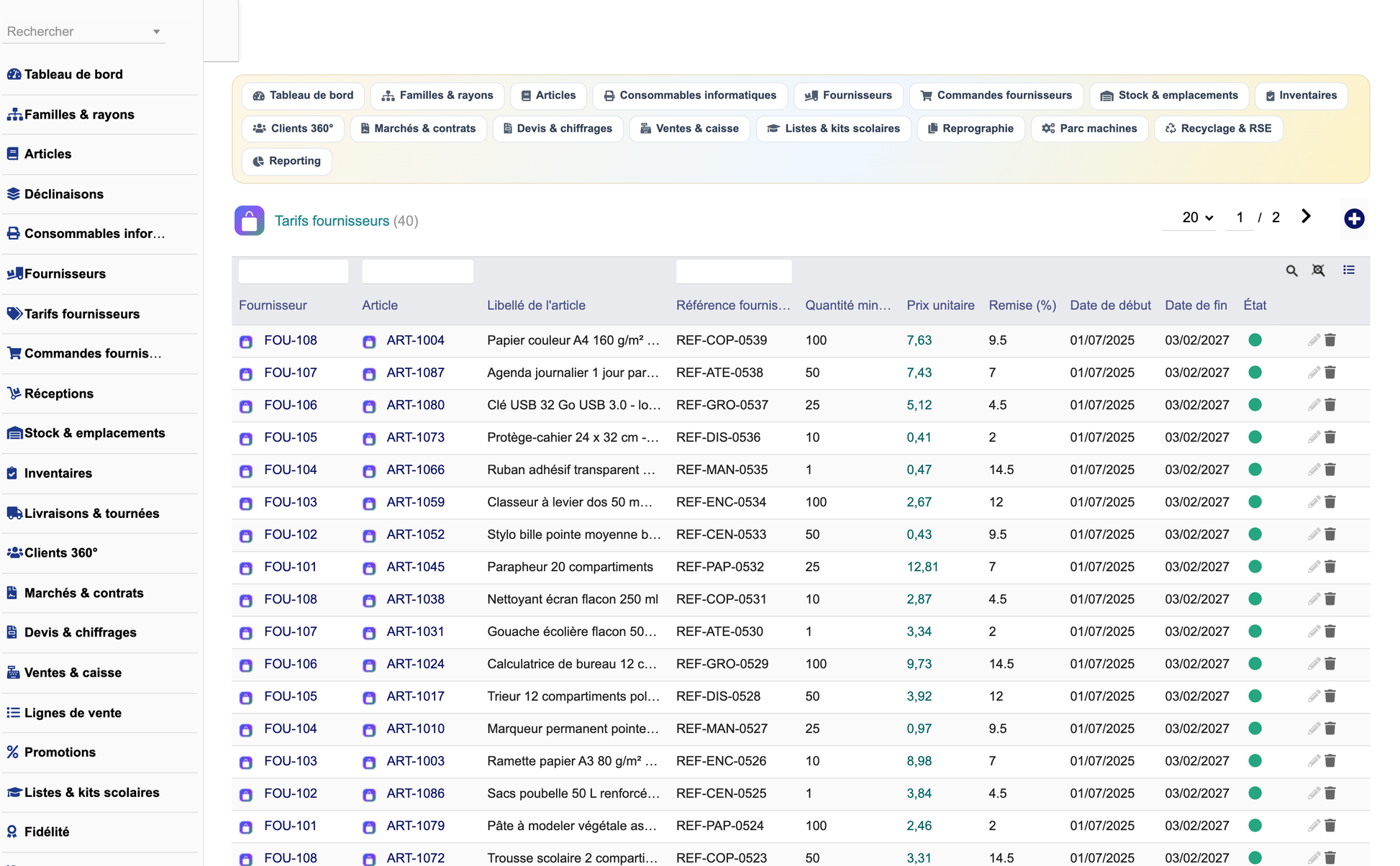Go to the next page arrow
The image size is (1400, 866).
pyautogui.click(x=1306, y=216)
